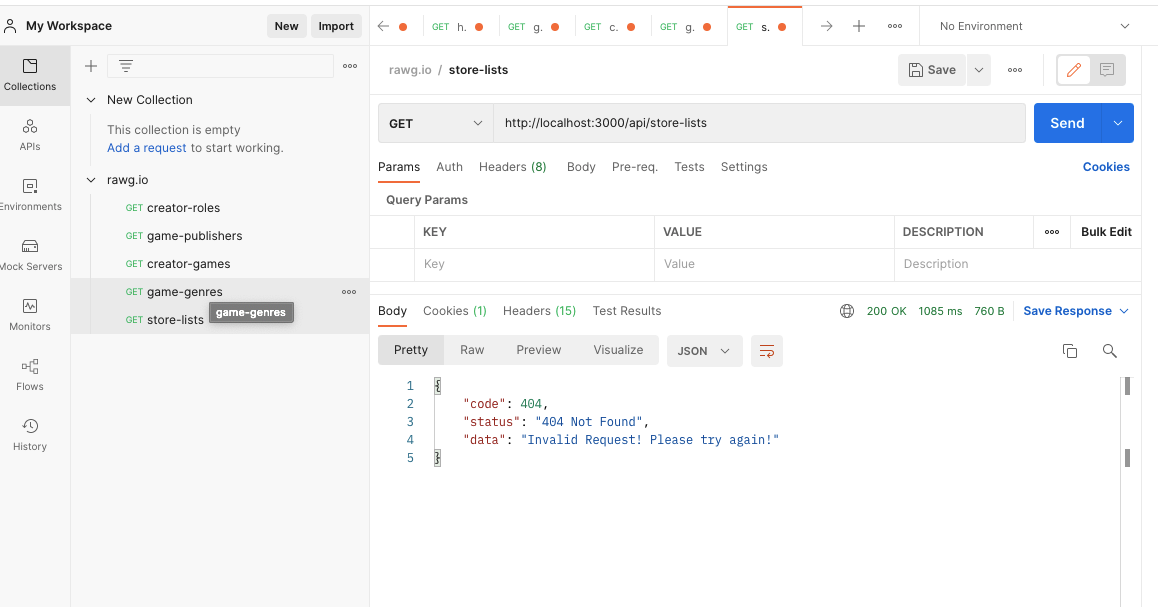Switch to the Pre-req. tab
This screenshot has width=1158, height=607.
634,167
